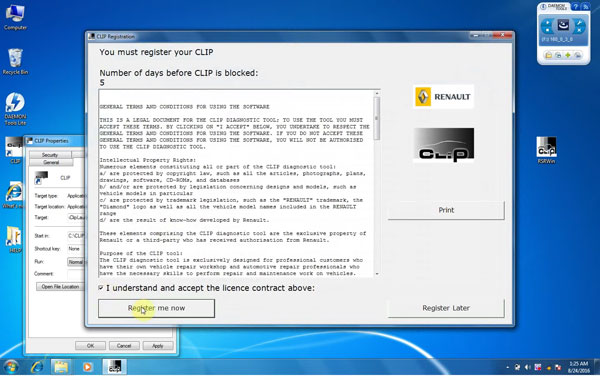Select the CLIP desktop shortcut icon
This screenshot has height=380, width=600.
(x=15, y=150)
